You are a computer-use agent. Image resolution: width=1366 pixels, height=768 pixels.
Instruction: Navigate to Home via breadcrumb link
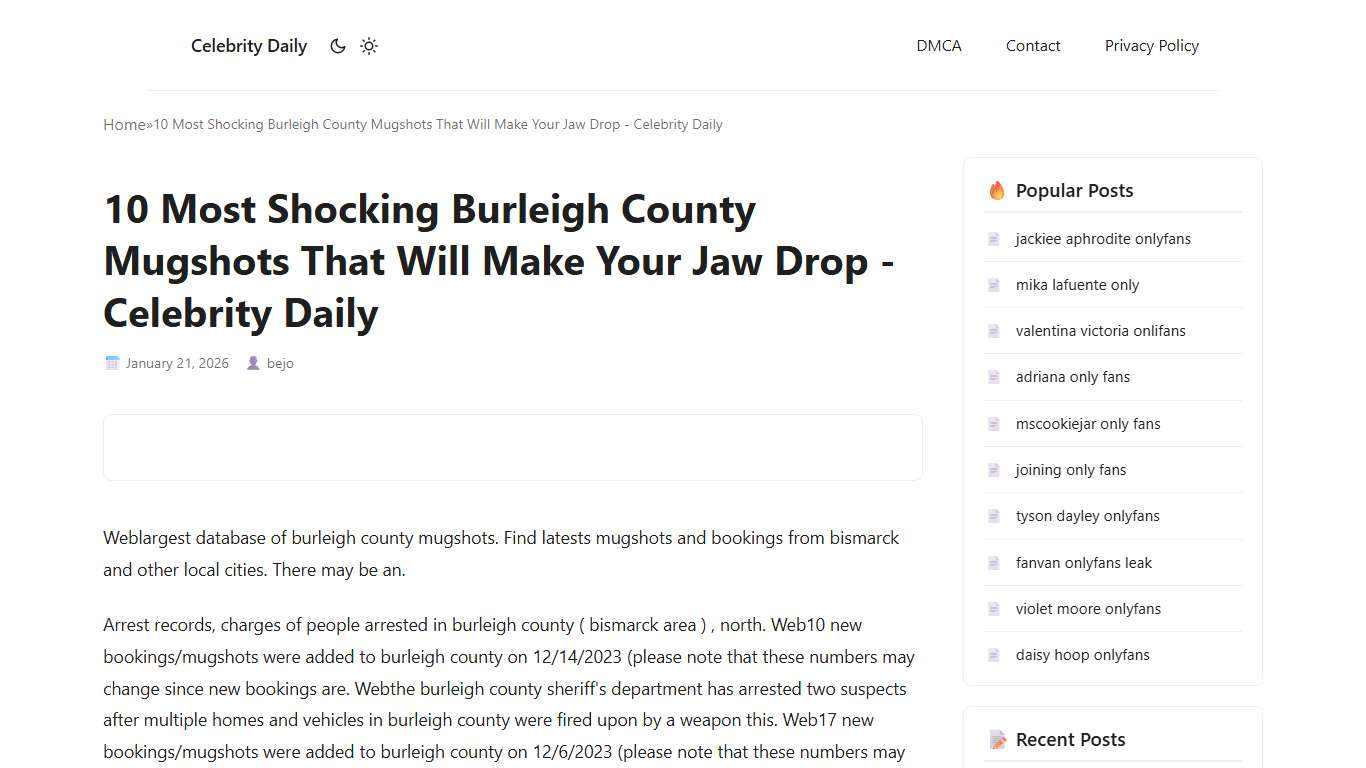click(123, 124)
